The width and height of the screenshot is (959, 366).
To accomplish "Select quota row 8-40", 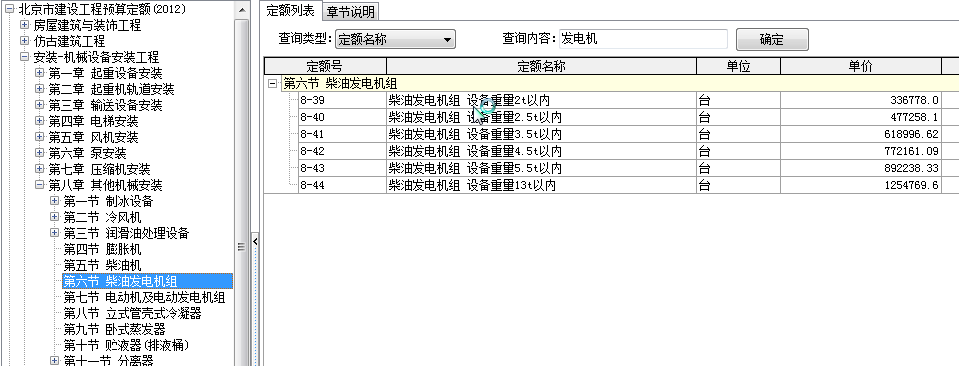I will (x=342, y=117).
